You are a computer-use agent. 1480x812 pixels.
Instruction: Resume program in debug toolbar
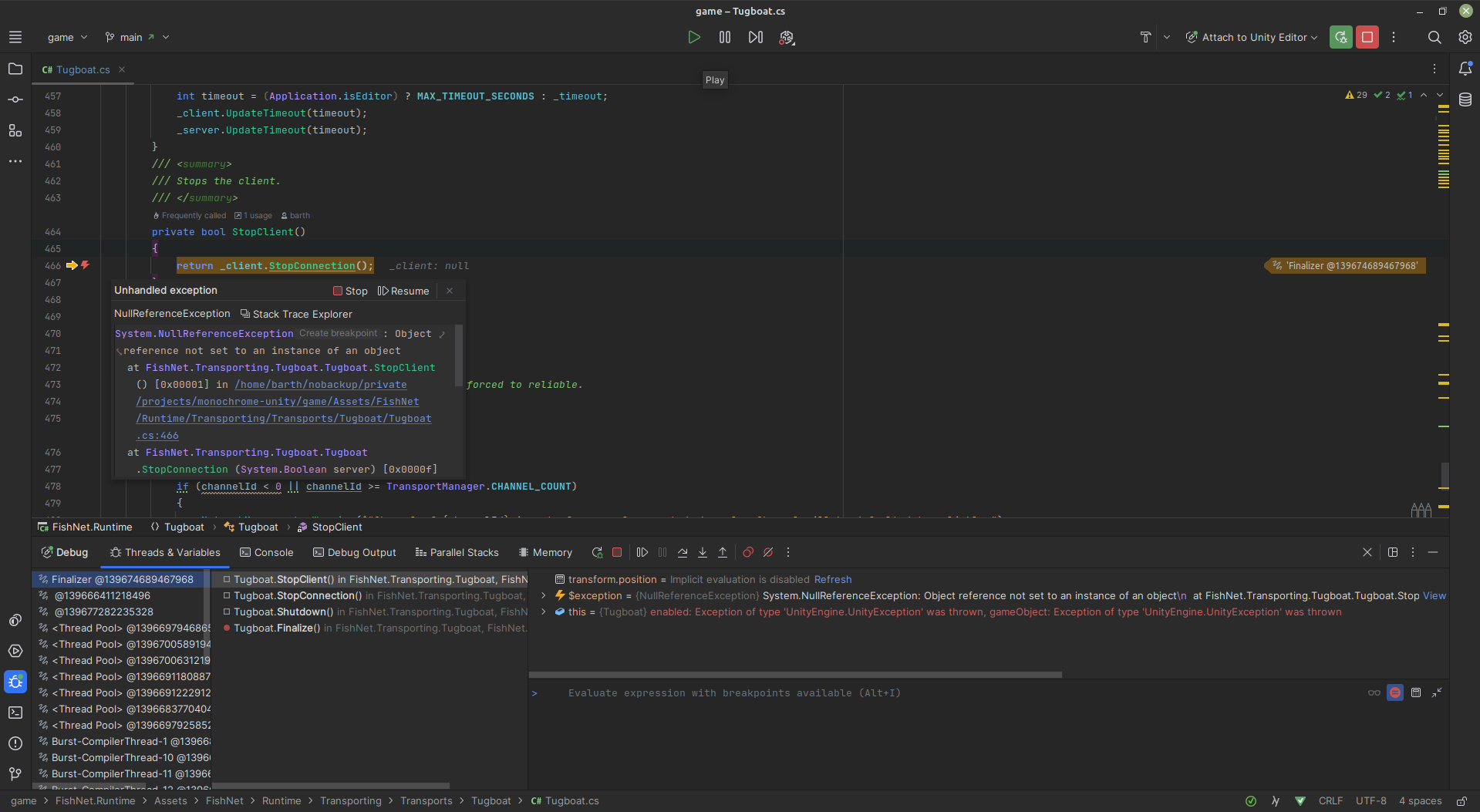[x=642, y=552]
